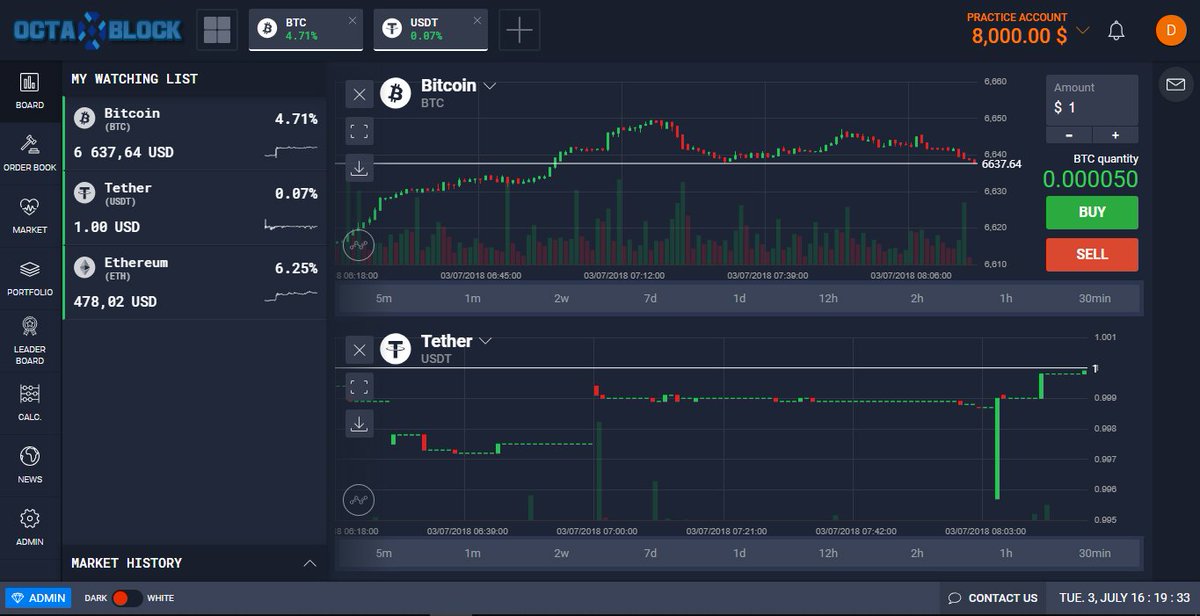This screenshot has height=616, width=1200.
Task: Open the Board section in sidebar
Action: pos(30,90)
